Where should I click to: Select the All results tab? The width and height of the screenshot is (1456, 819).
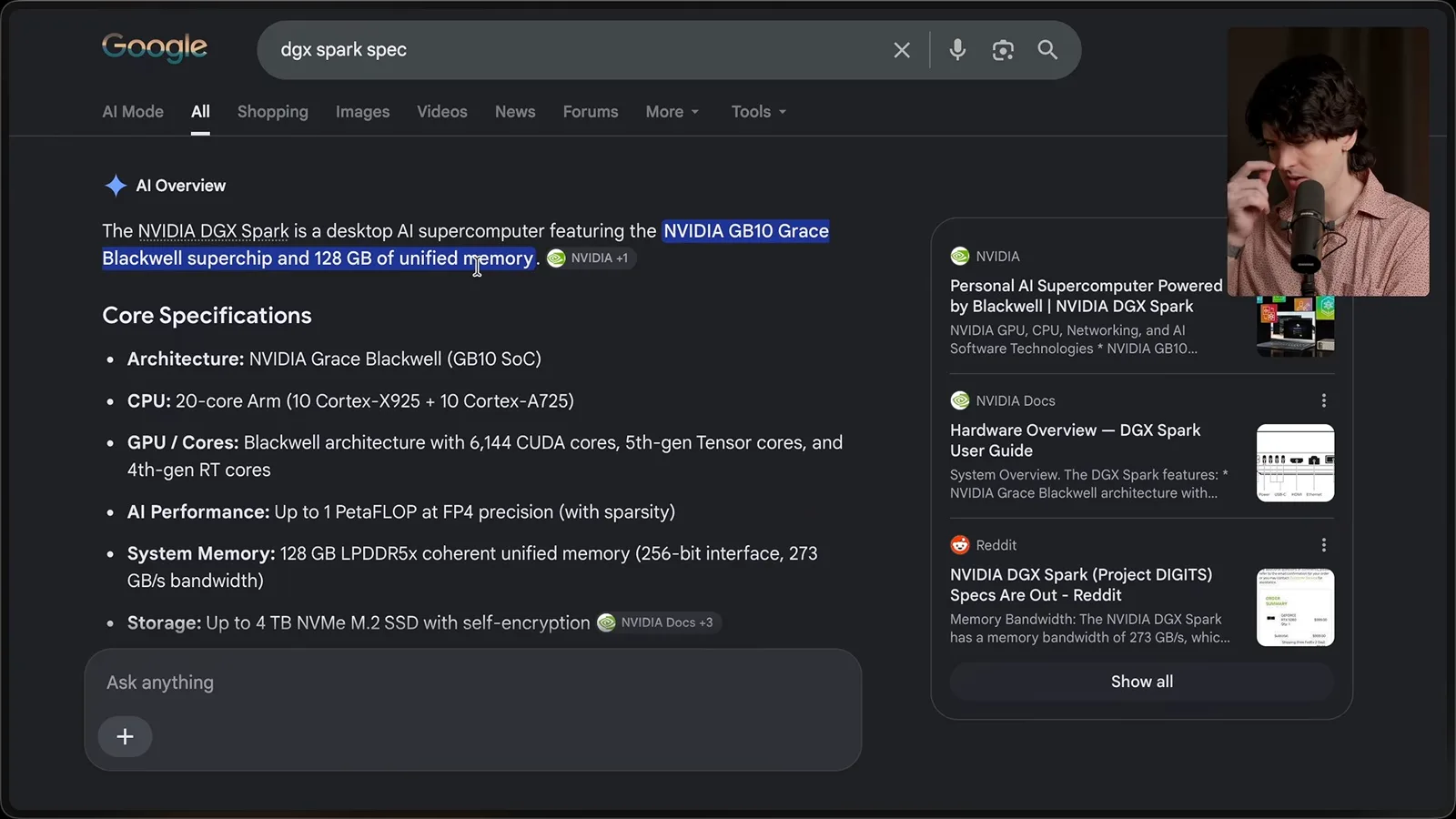point(200,112)
